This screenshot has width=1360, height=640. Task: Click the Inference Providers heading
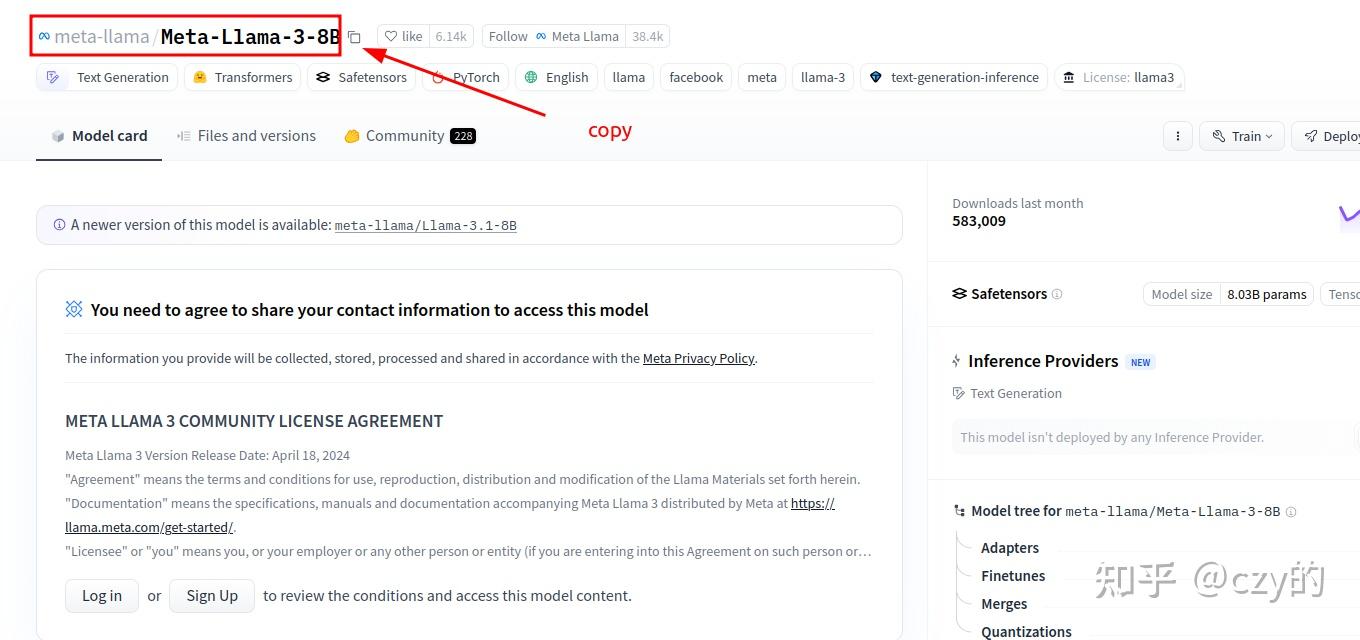click(x=1043, y=361)
